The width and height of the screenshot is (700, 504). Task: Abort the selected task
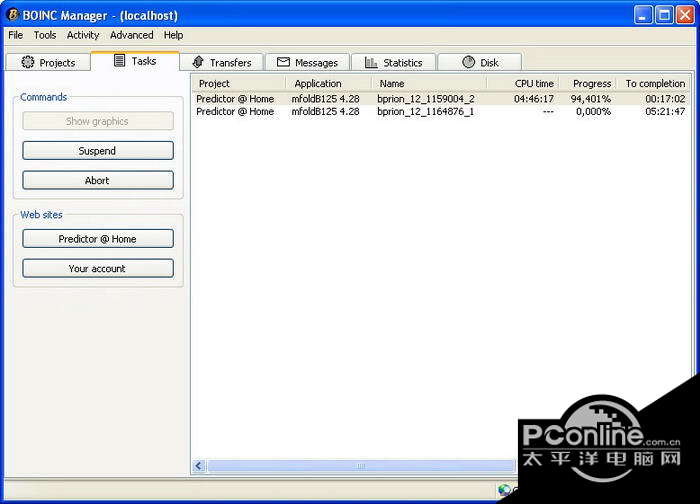(x=98, y=180)
